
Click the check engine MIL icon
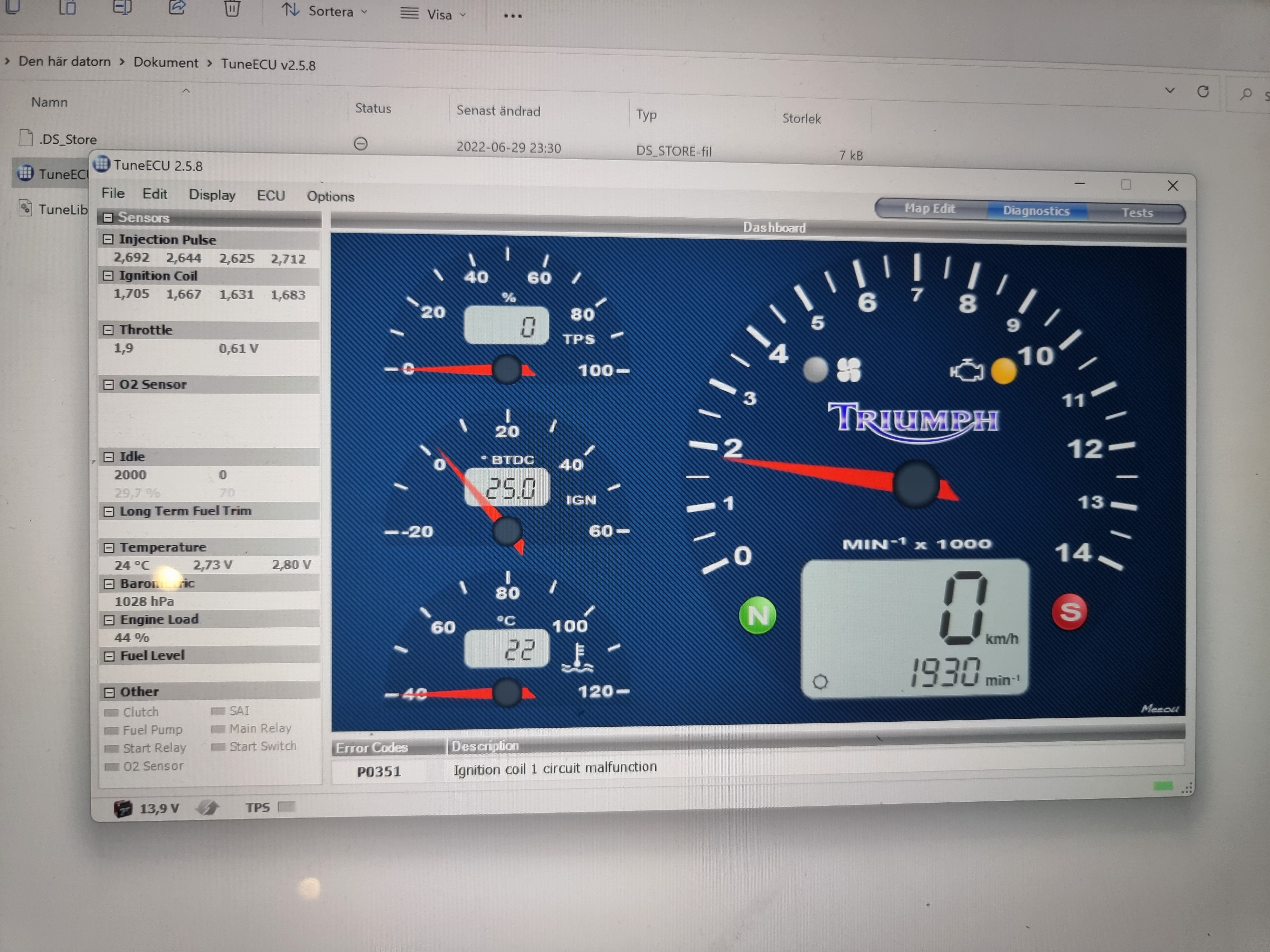coord(966,371)
